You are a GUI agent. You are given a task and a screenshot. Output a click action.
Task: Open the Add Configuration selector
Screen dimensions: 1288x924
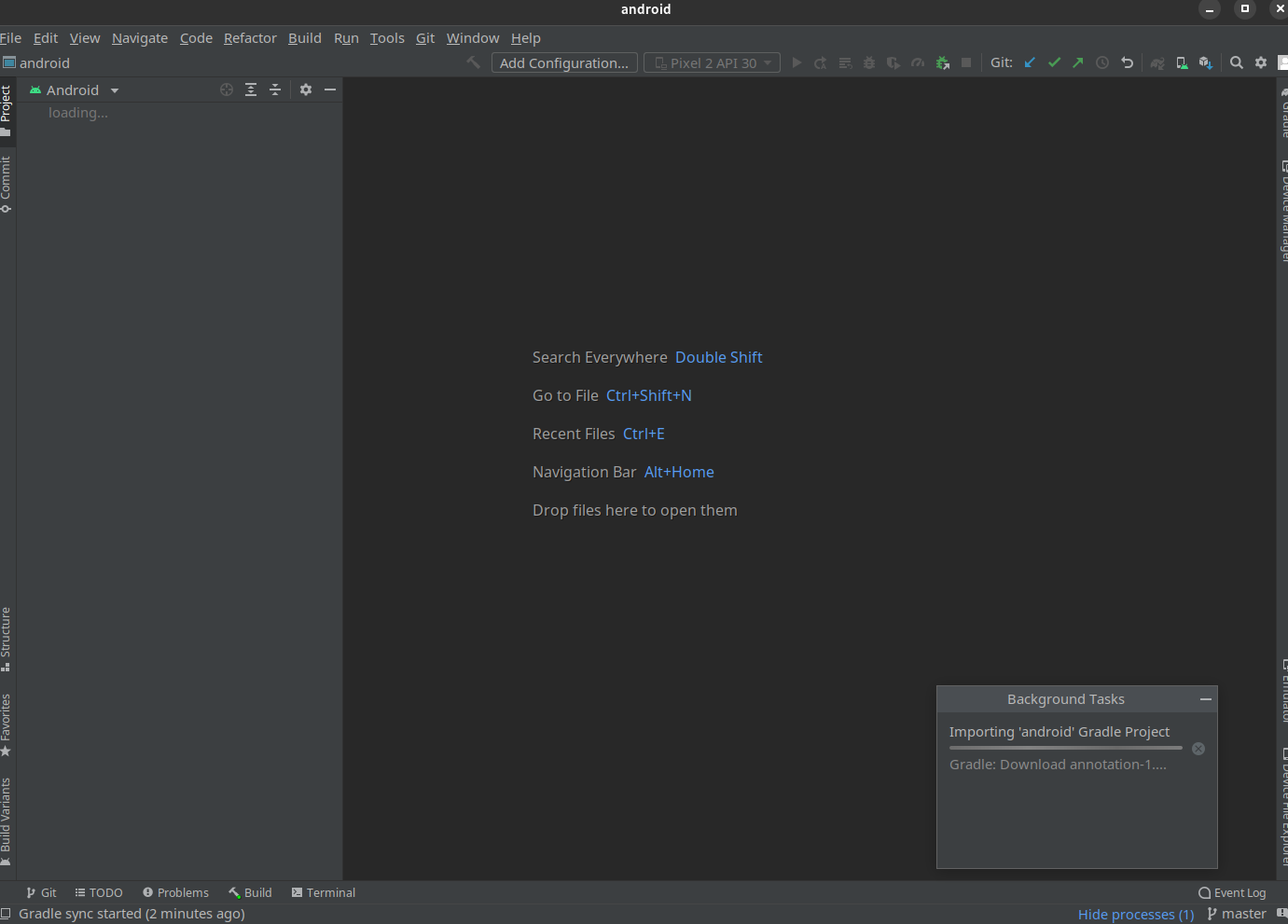564,62
